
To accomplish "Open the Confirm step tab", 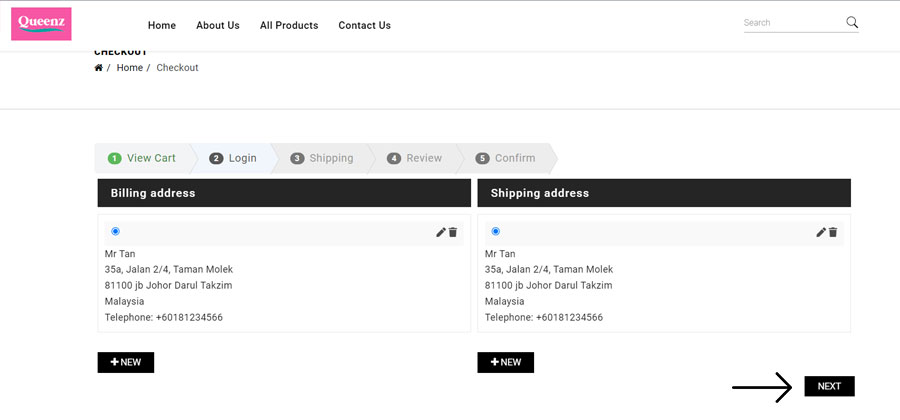I will (505, 158).
